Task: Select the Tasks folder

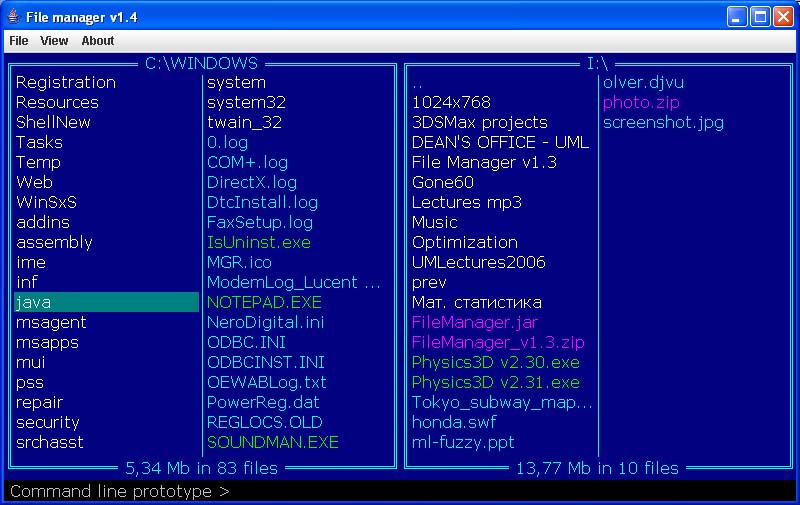Action: coord(39,142)
